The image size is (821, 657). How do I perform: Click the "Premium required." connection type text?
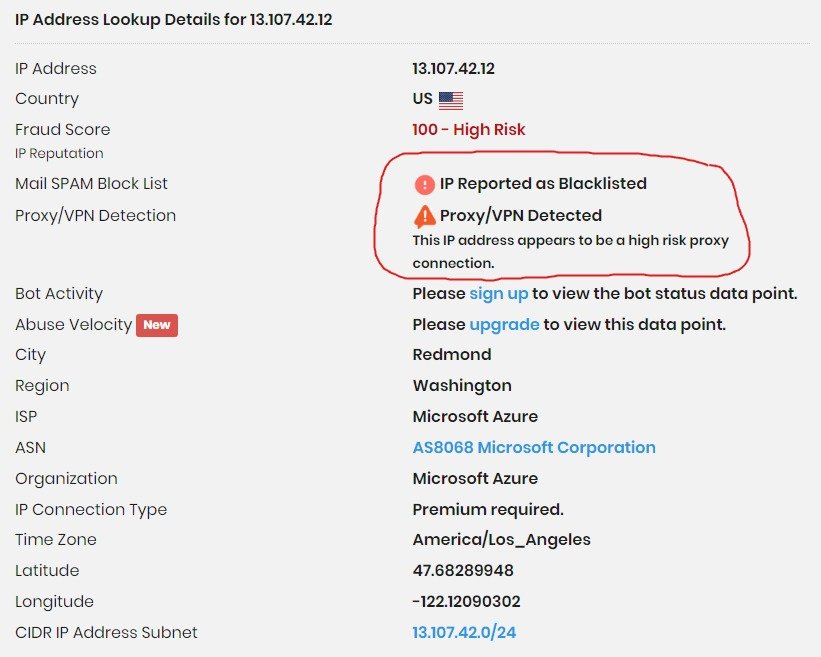tap(488, 510)
